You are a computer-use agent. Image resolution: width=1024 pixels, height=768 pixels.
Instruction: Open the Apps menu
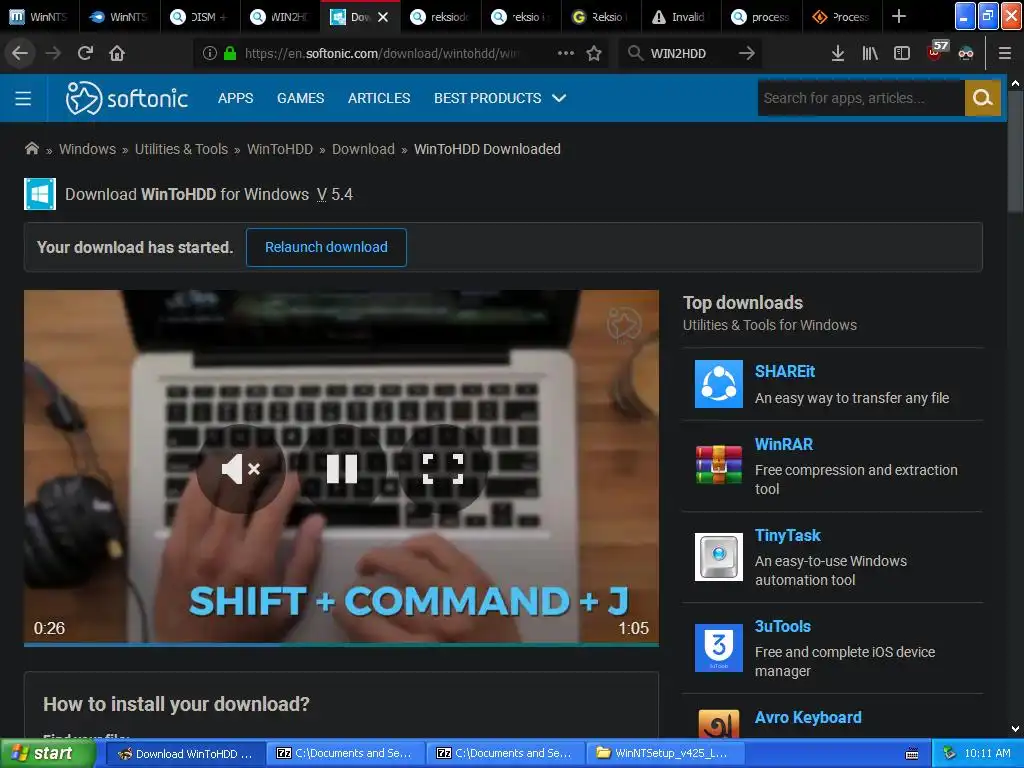tap(236, 98)
